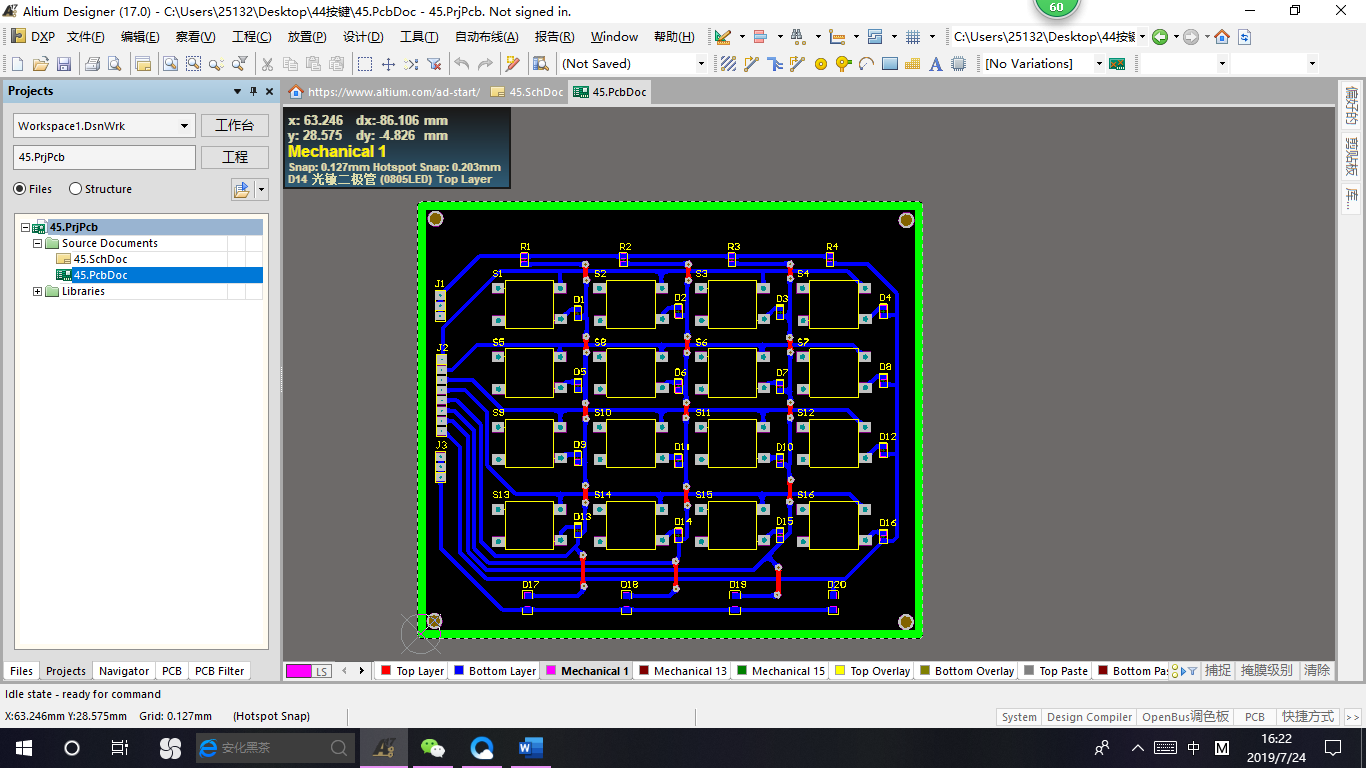Select the Bottom Layer blue swatch tab
This screenshot has height=768, width=1366.
[x=494, y=671]
